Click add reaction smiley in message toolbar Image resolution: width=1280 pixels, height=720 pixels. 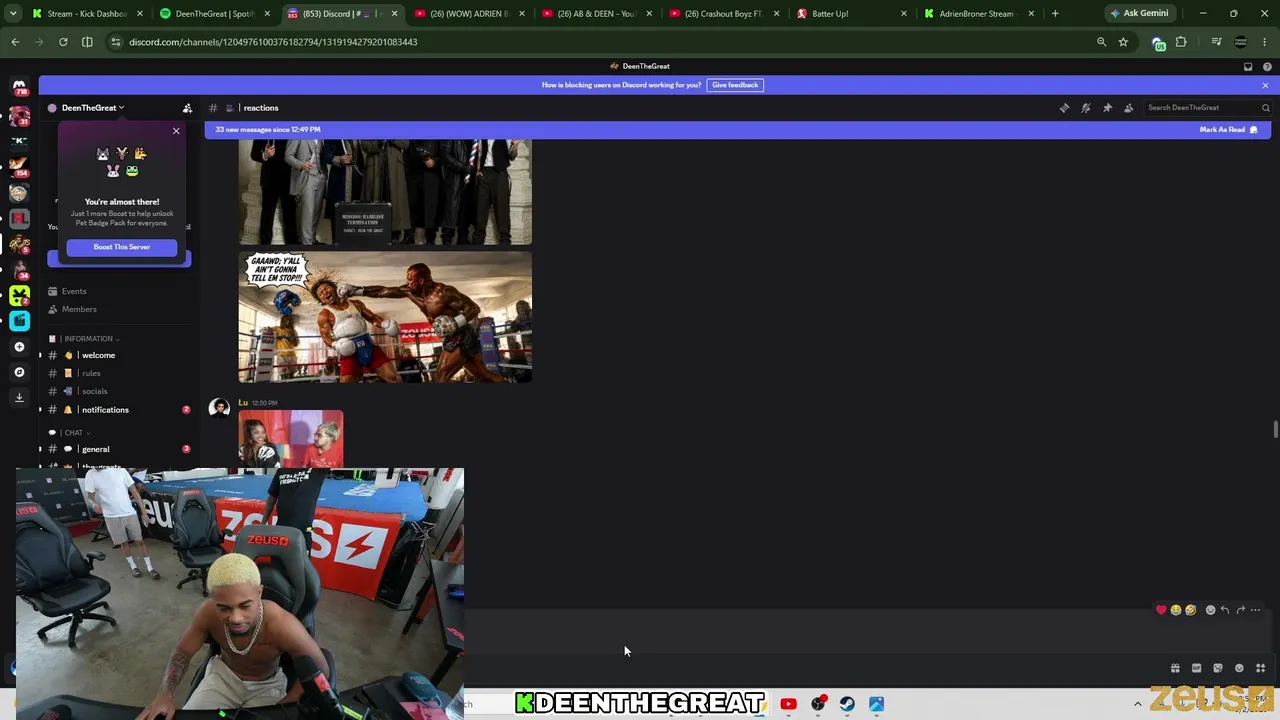click(x=1210, y=610)
